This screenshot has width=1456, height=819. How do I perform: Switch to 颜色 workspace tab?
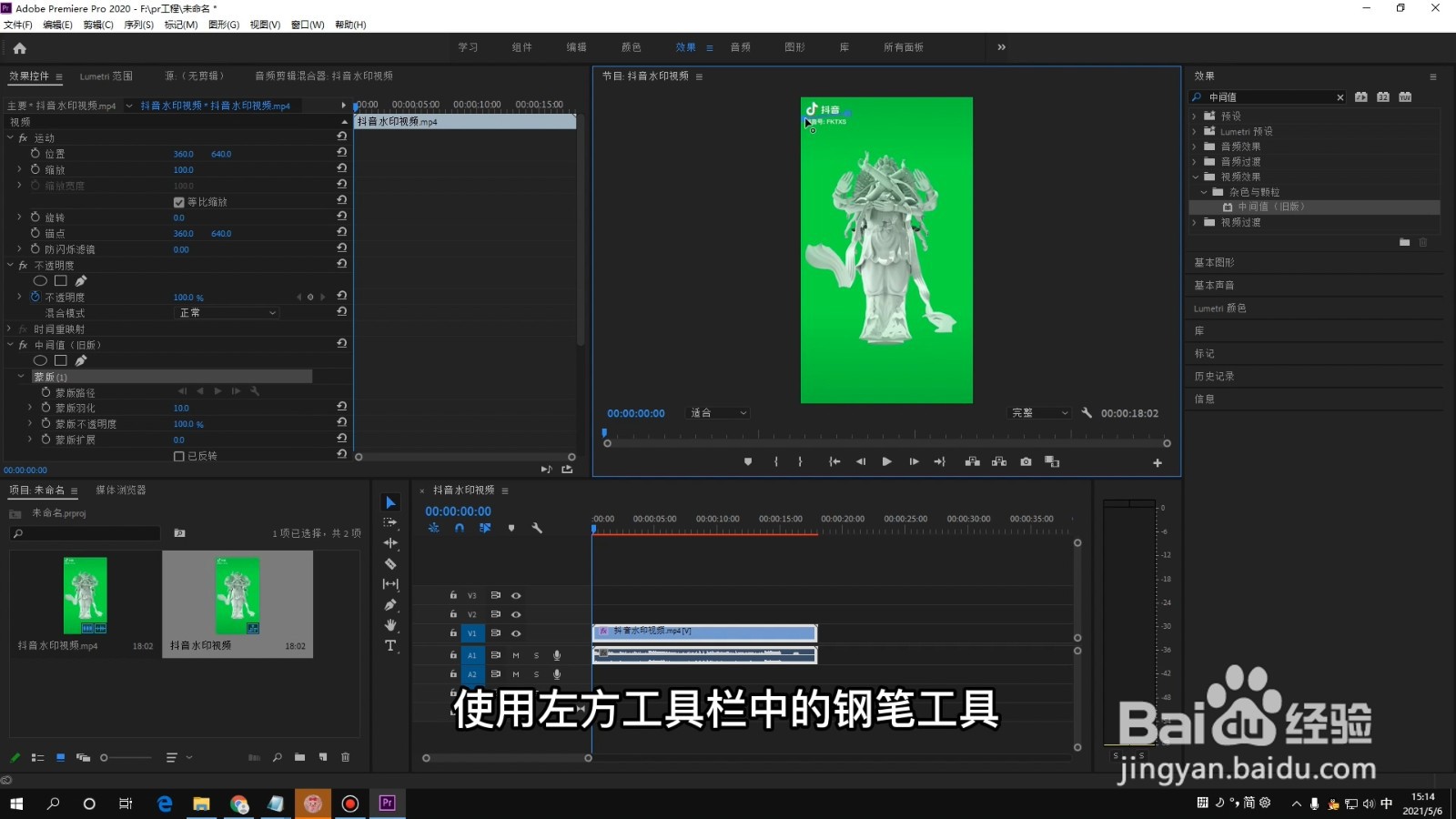pyautogui.click(x=632, y=47)
